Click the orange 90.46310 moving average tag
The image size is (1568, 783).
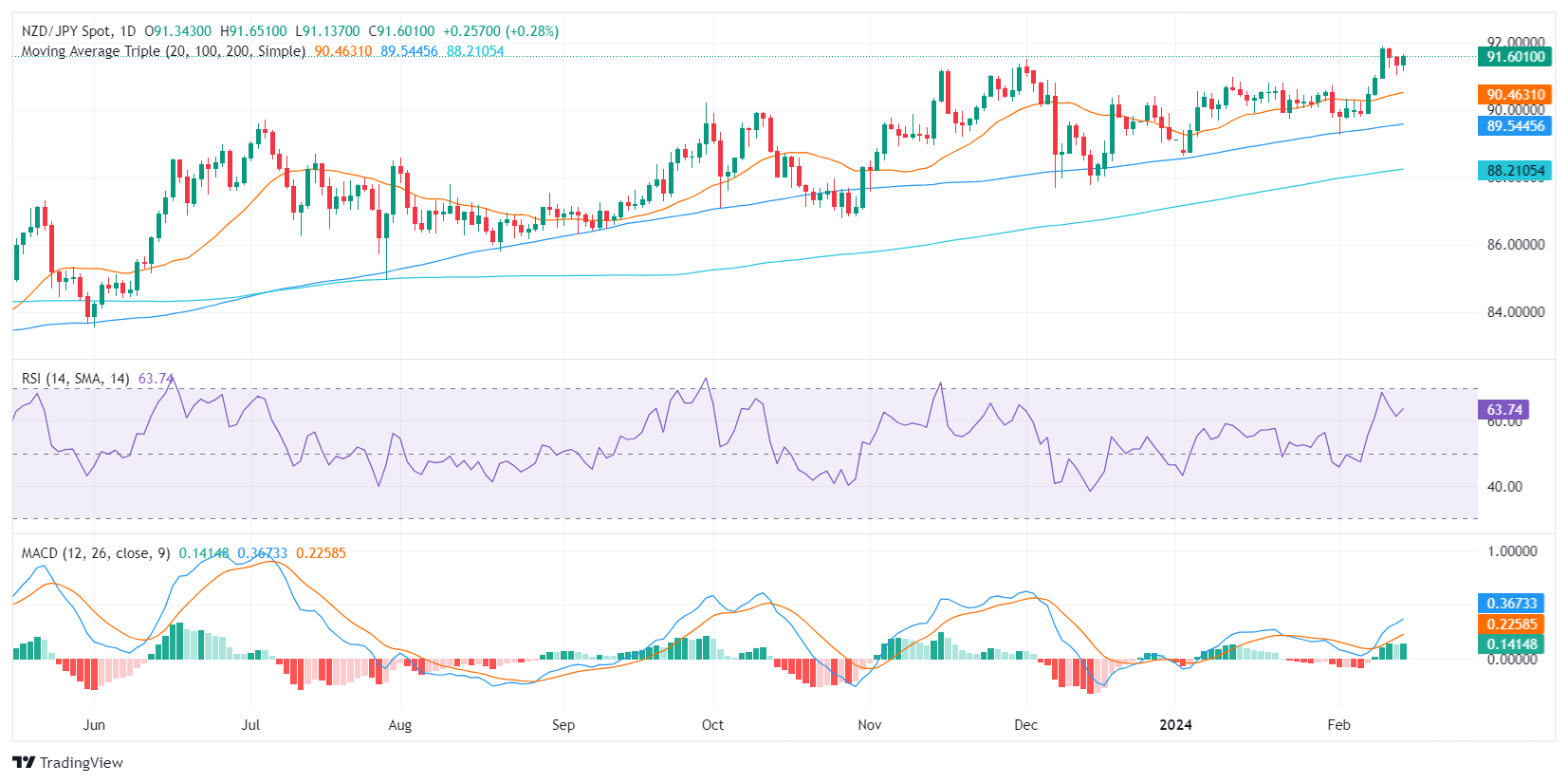(1515, 94)
